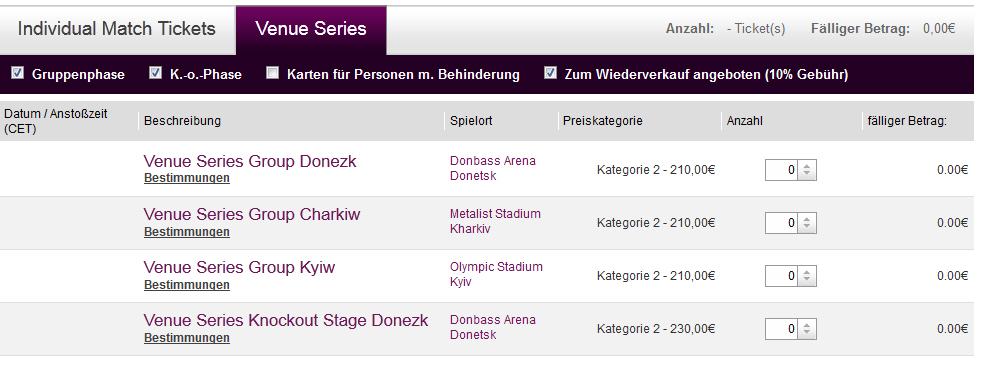
Task: Toggle the Gruppenphase checkbox
Action: 18,73
